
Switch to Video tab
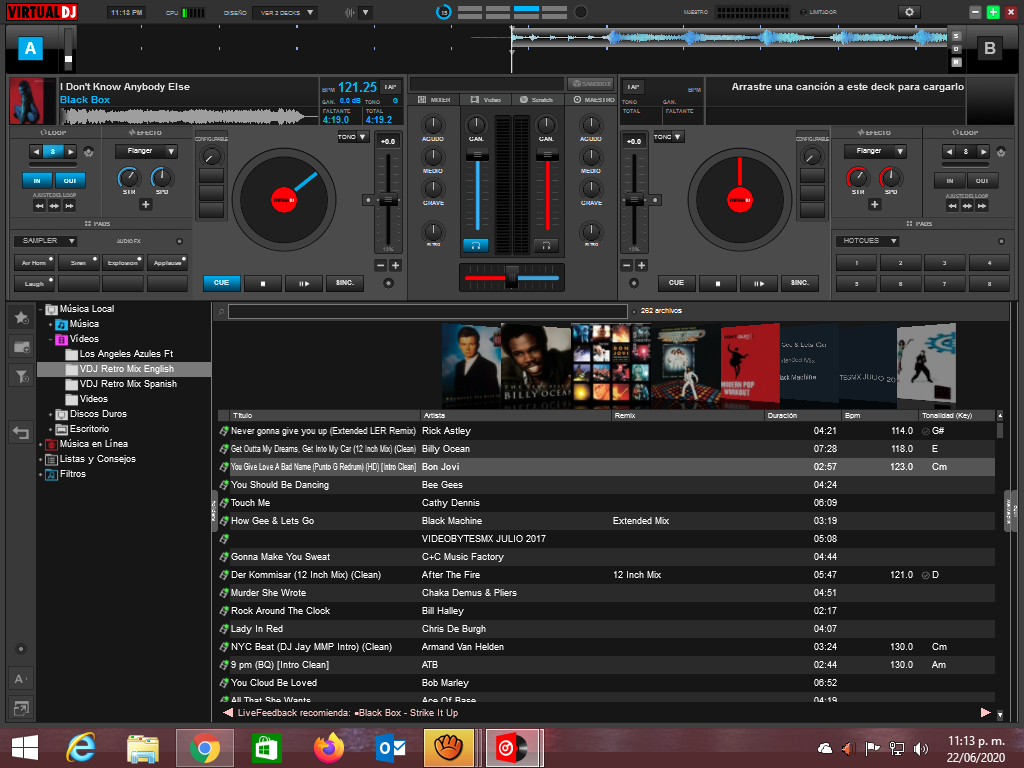485,100
